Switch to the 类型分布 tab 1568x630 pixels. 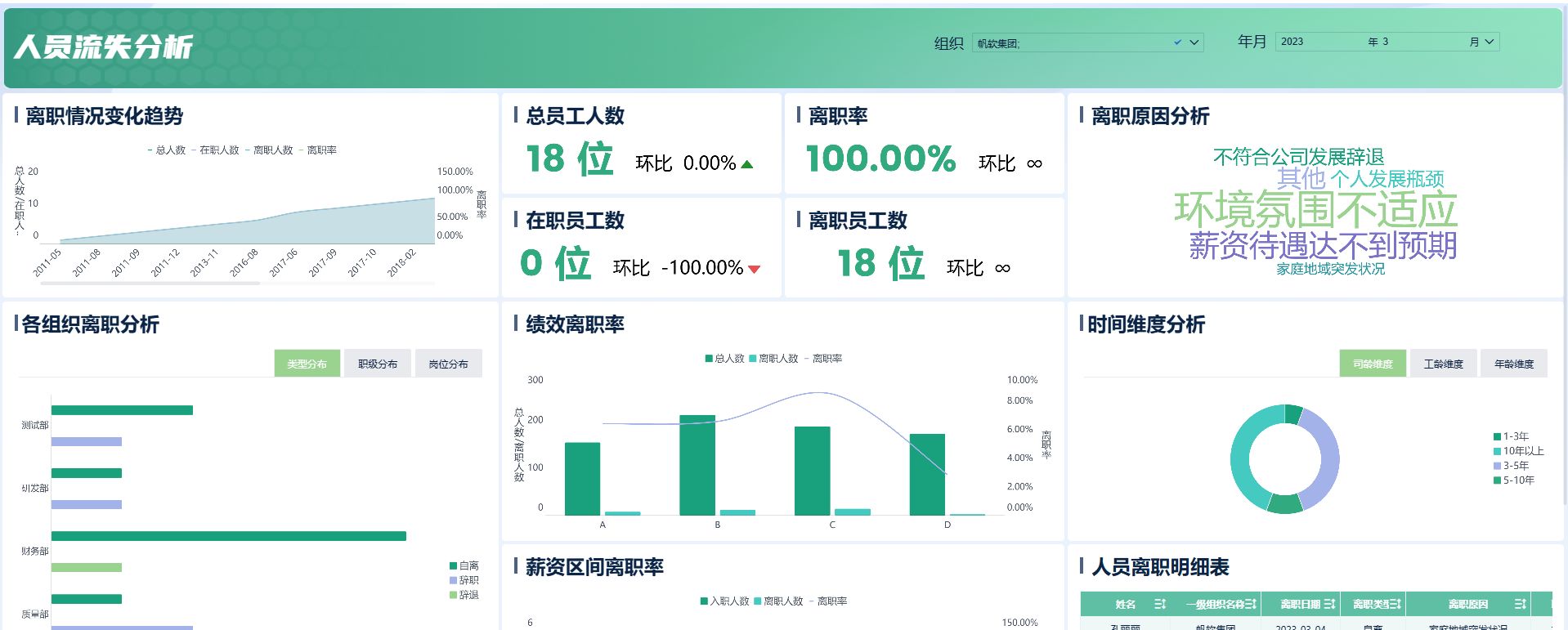307,364
